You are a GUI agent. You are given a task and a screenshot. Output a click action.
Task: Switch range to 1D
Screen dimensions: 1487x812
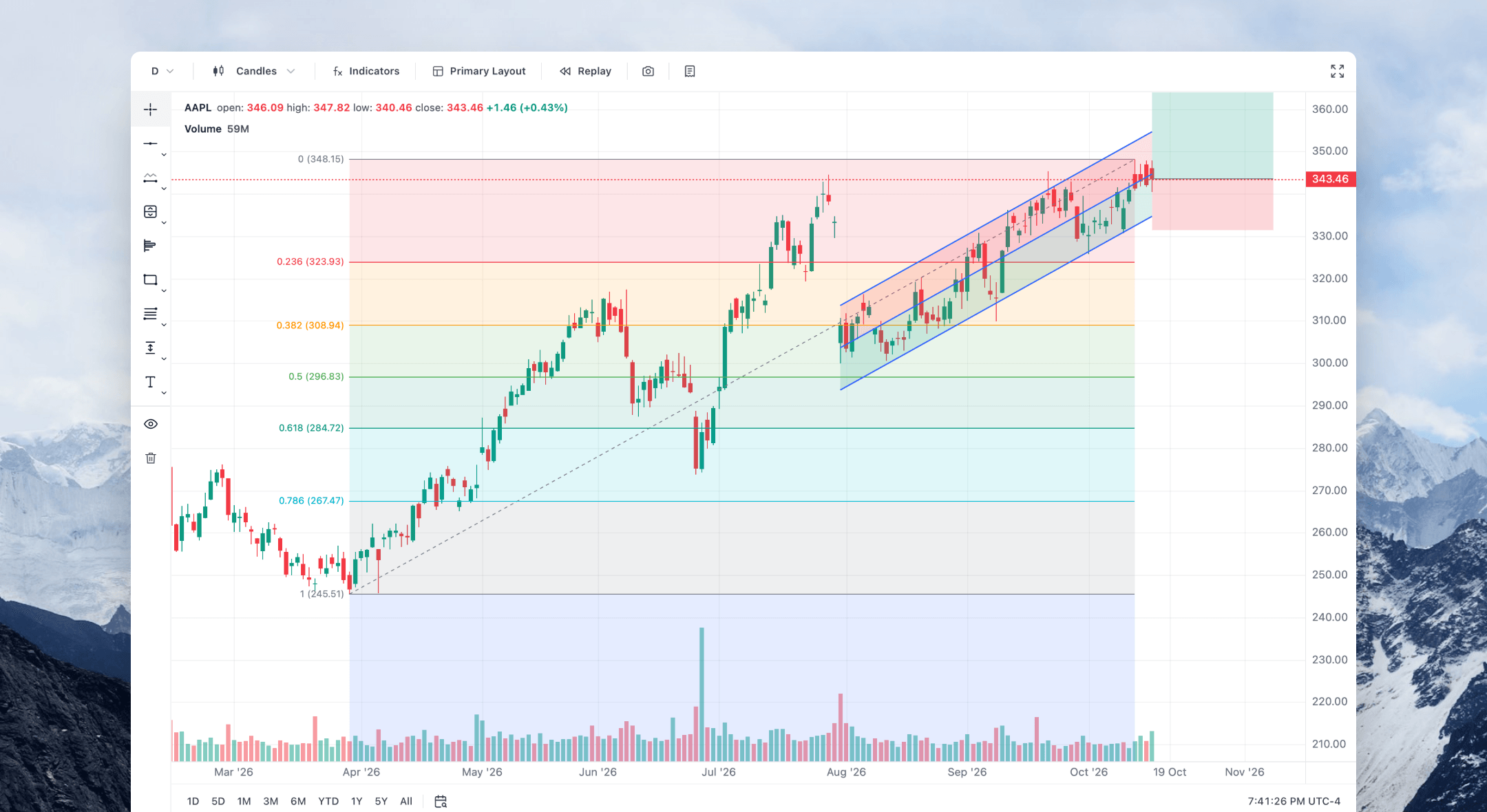pyautogui.click(x=193, y=801)
